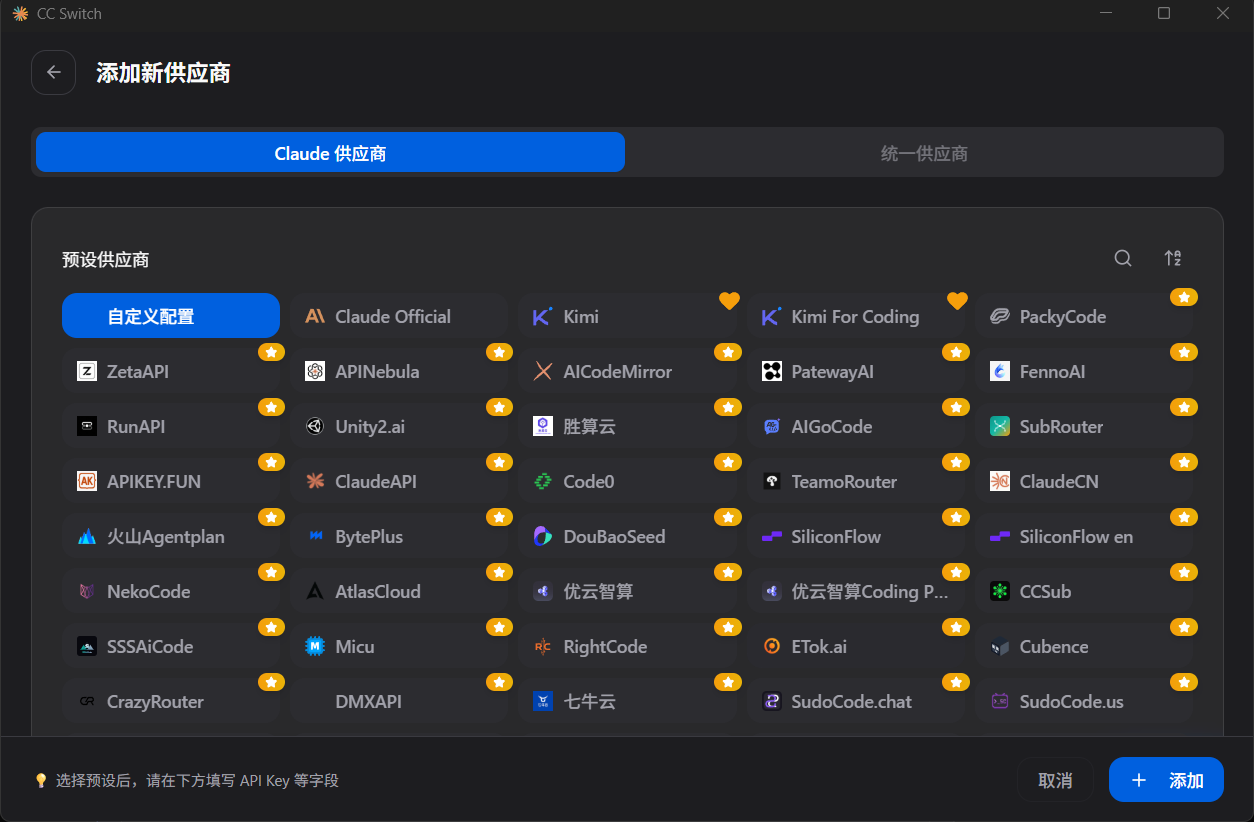Select the SSSAiCode preset
The width and height of the screenshot is (1254, 822).
[x=171, y=646]
